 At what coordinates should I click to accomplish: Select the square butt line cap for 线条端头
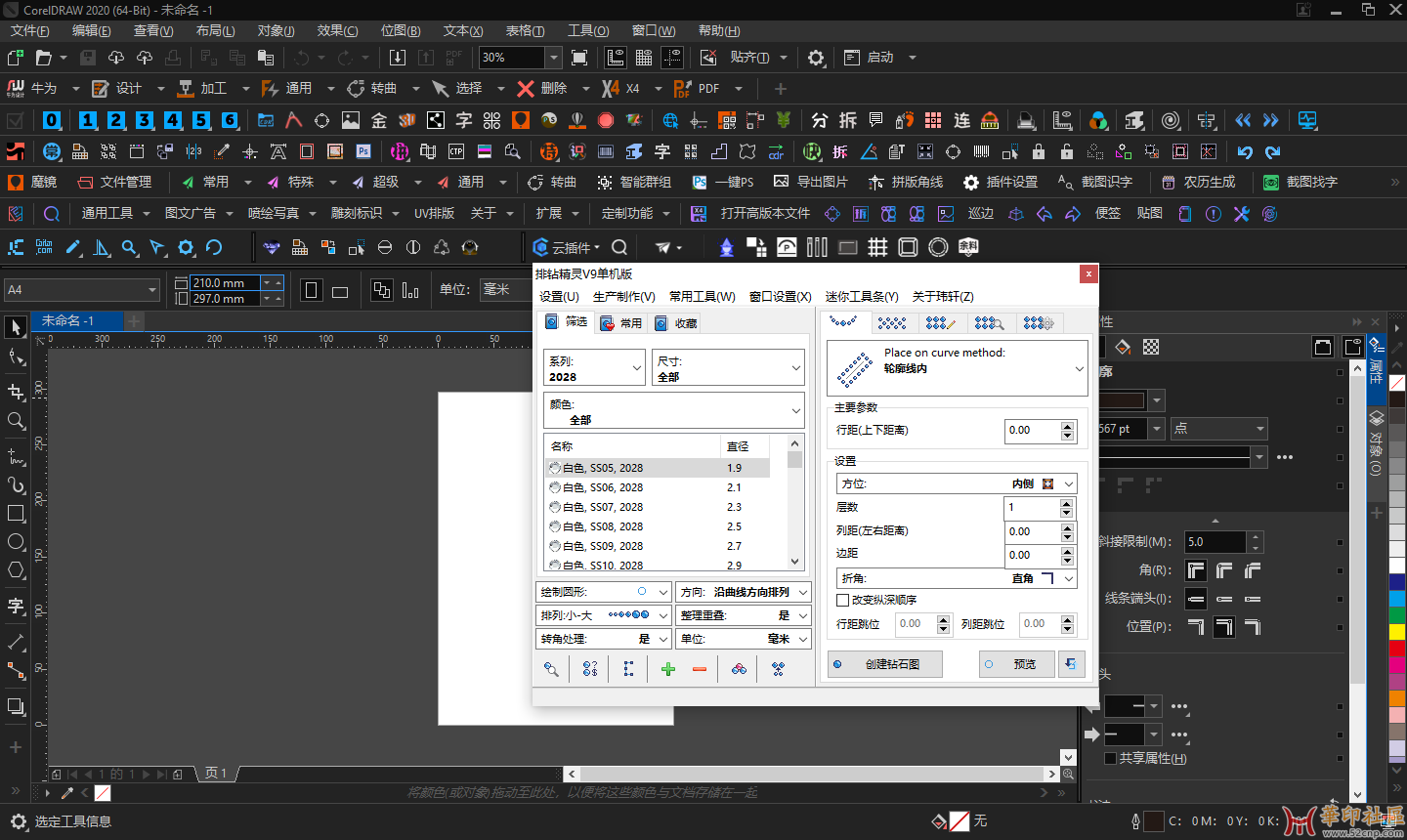click(1196, 598)
